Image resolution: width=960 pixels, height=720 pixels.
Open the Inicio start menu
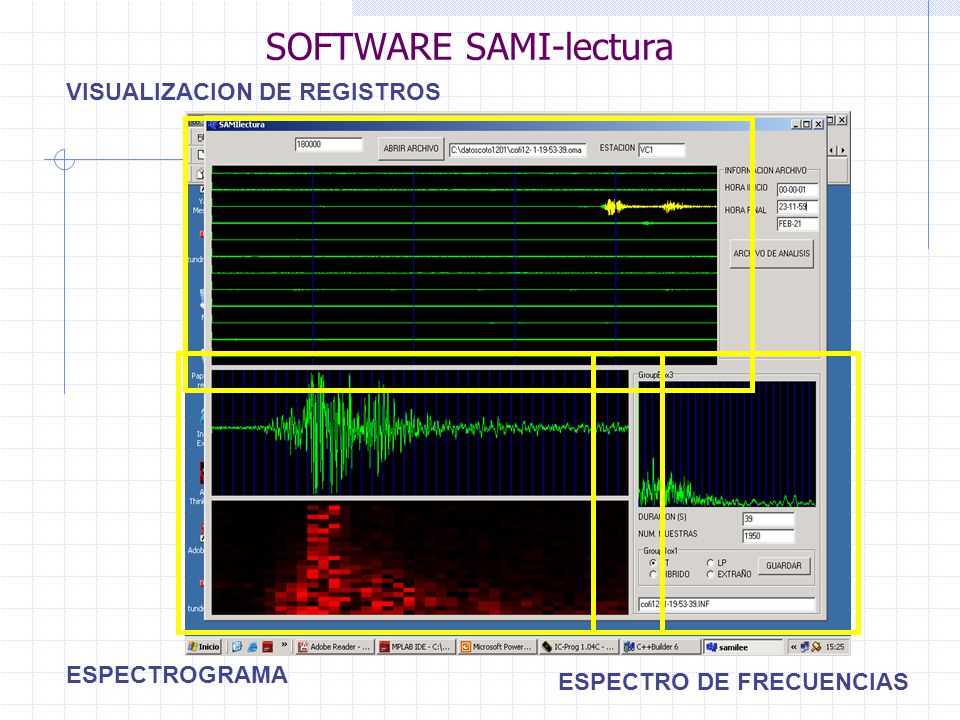[x=204, y=647]
